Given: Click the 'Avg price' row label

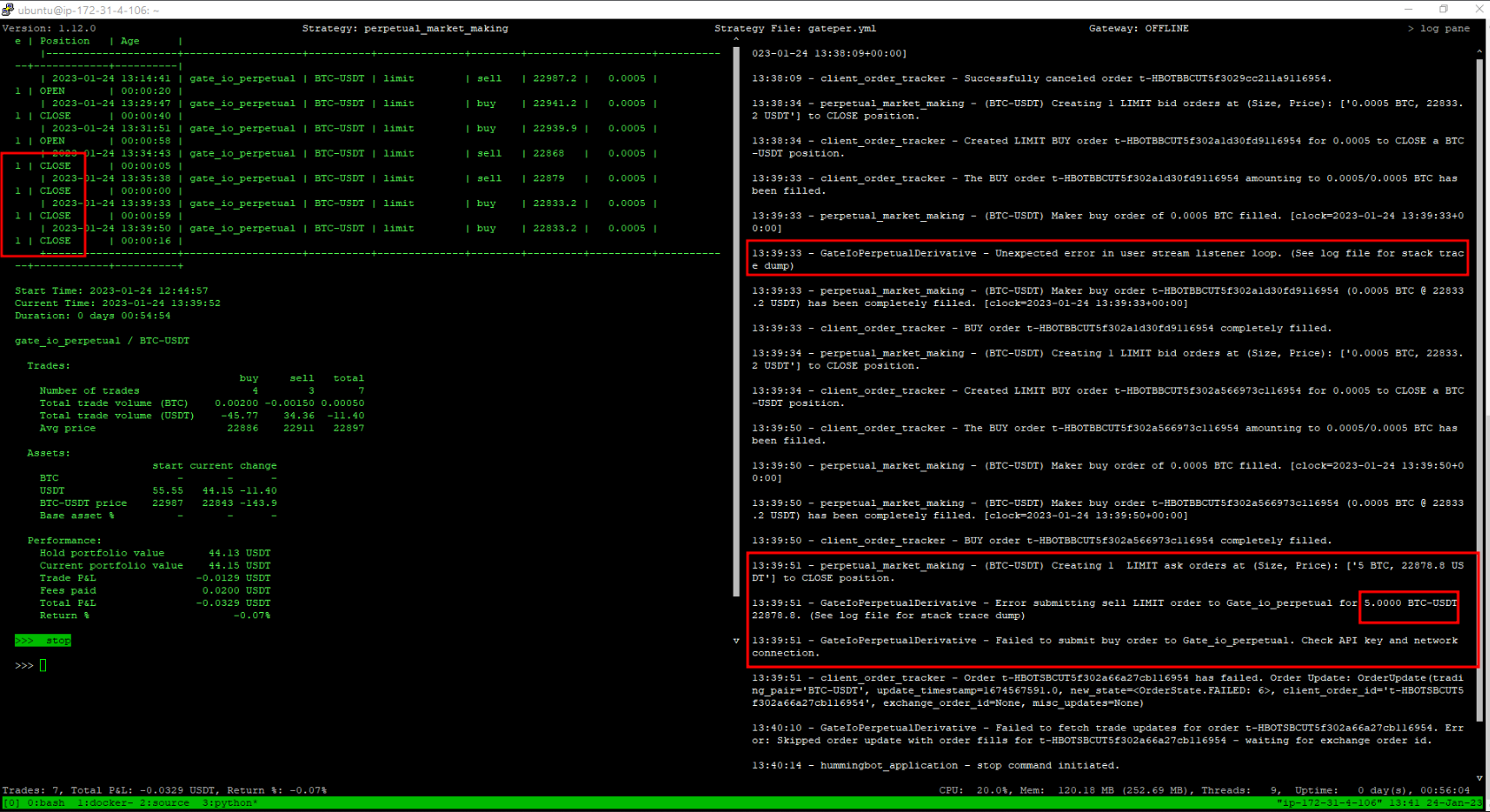Looking at the screenshot, I should tap(67, 427).
